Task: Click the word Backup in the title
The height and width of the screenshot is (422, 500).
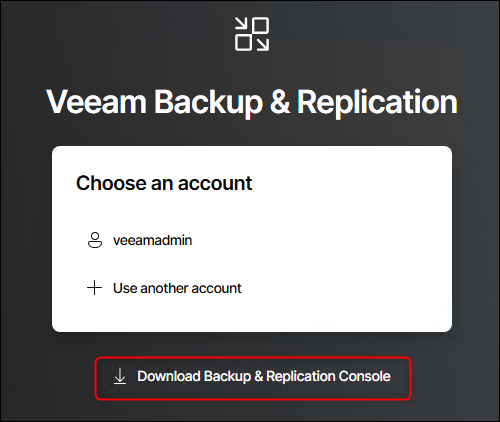Action: [208, 102]
